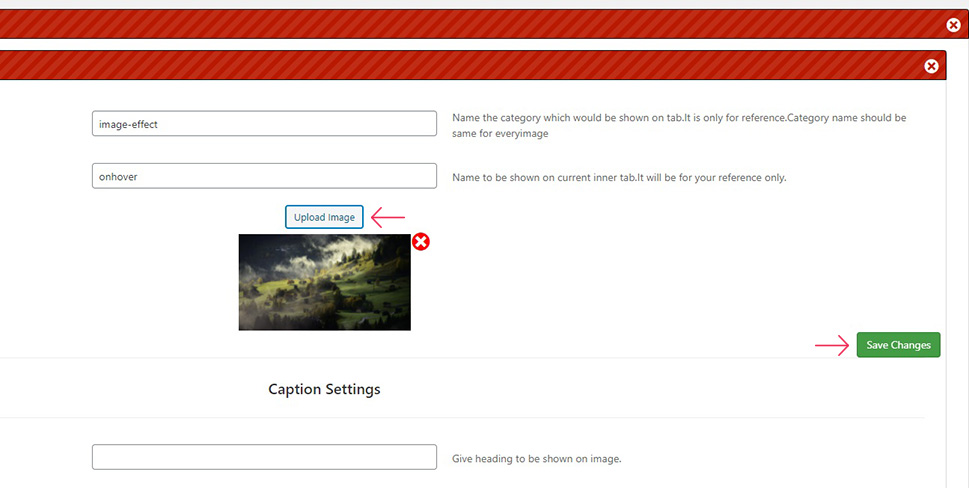Image resolution: width=969 pixels, height=488 pixels.
Task: Close the second red notice banner
Action: [x=931, y=66]
